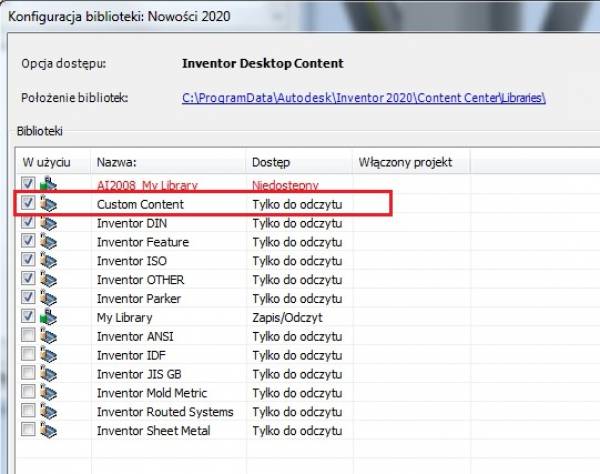This screenshot has height=474, width=600.
Task: Uncheck the Inventor Parker checkbox
Action: (x=28, y=297)
